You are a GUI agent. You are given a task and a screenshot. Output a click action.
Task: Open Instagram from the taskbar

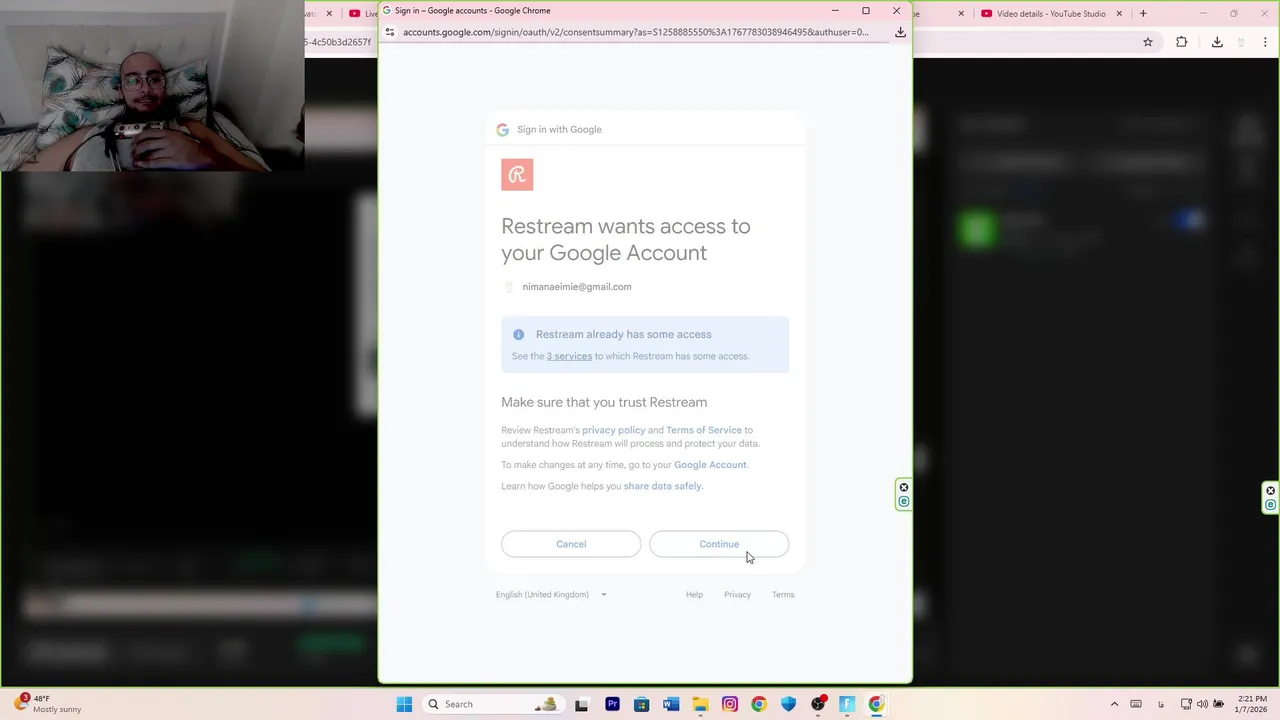730,704
